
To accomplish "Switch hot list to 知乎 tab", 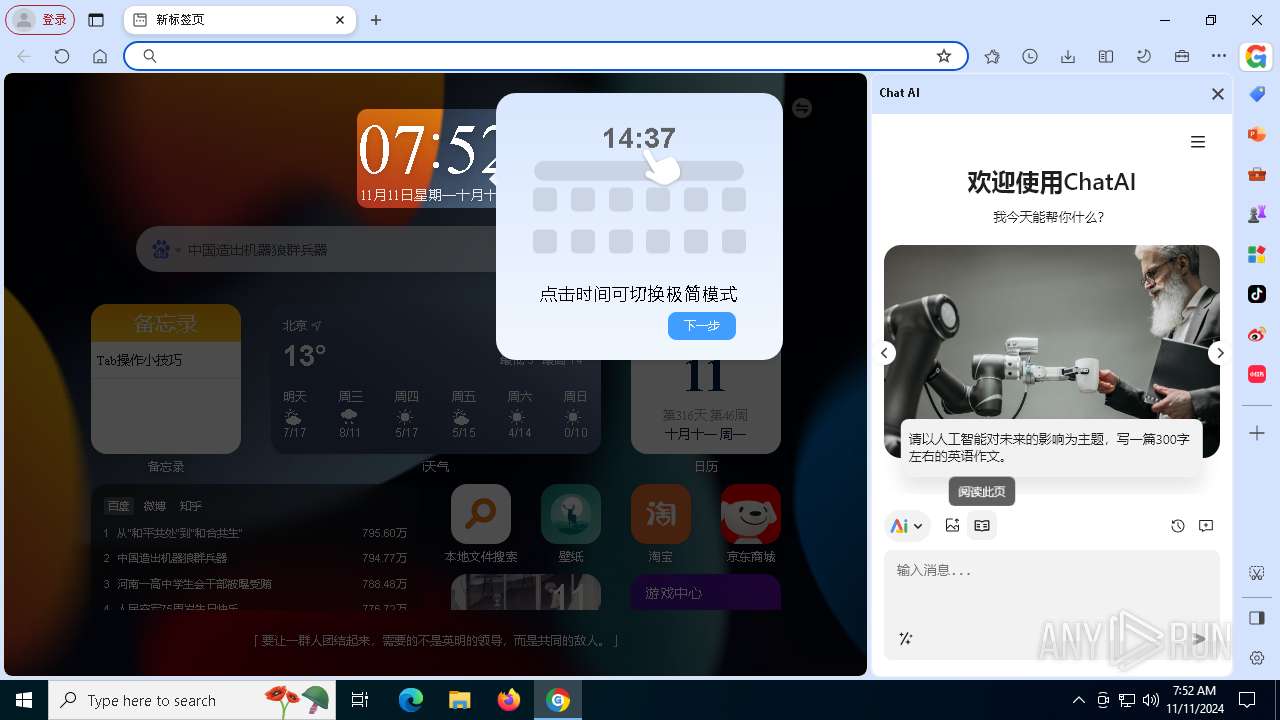I will click(191, 506).
